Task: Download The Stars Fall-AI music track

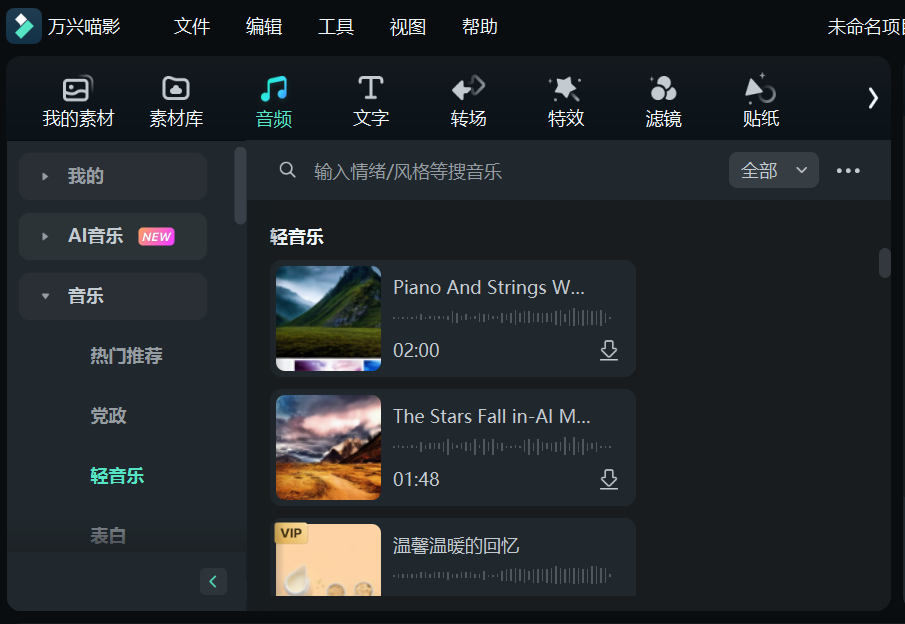Action: 609,479
